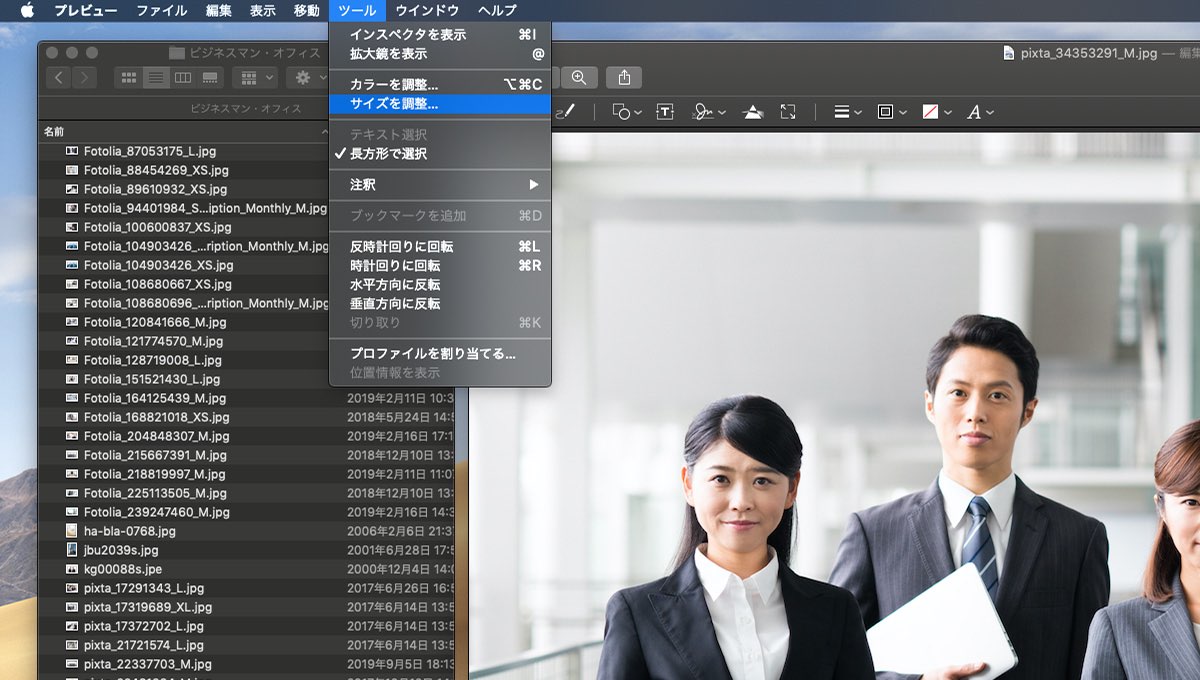Open the text style A dropdown
1200x680 pixels.
point(979,112)
